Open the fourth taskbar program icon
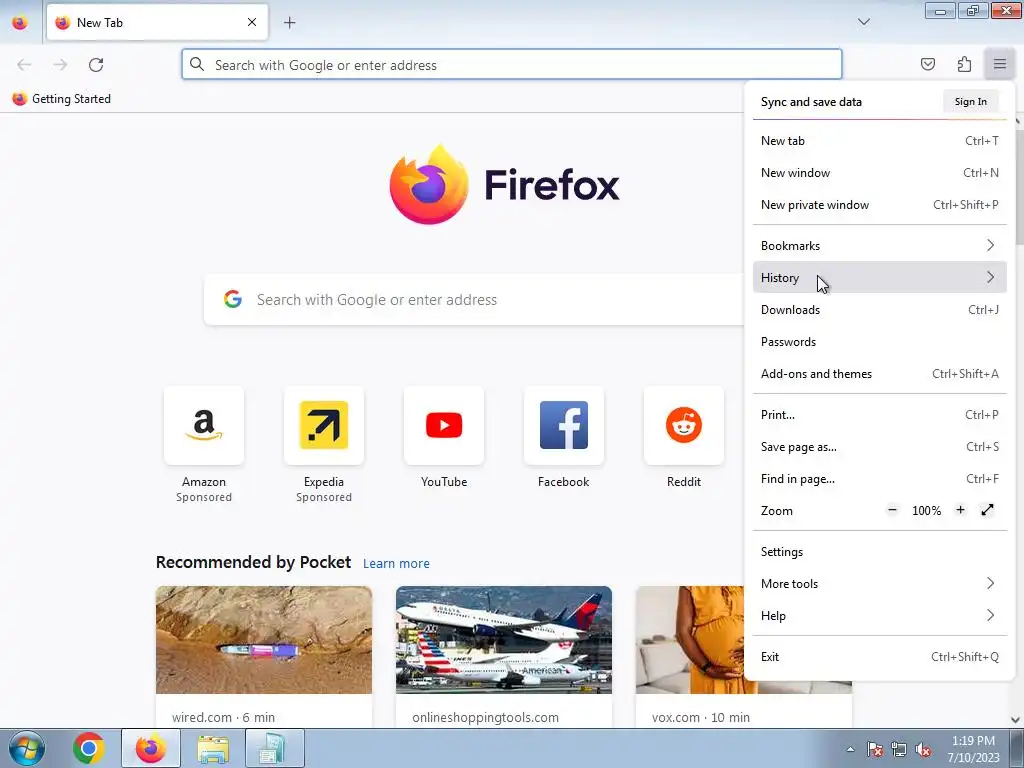 275,748
